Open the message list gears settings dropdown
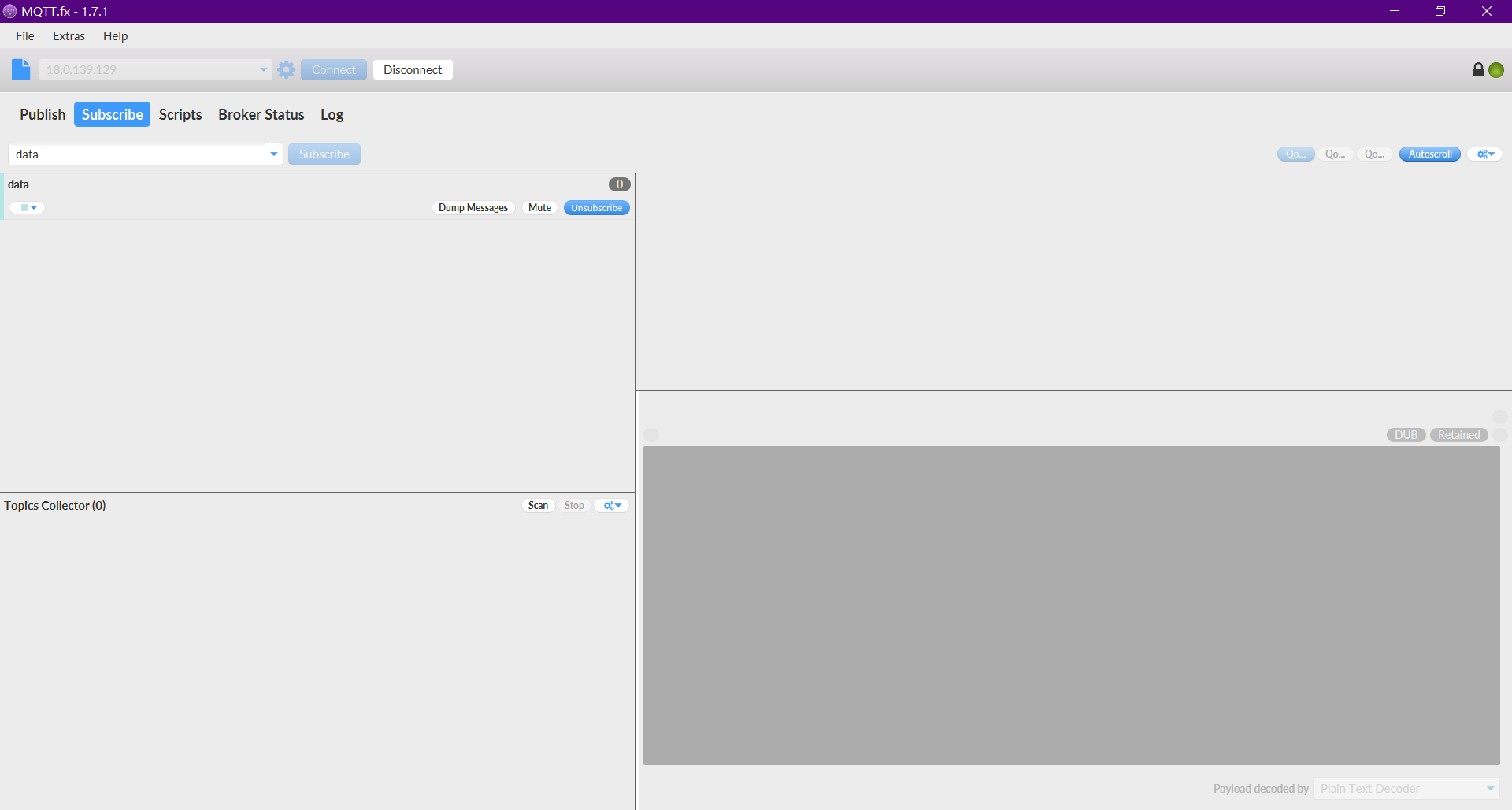This screenshot has height=810, width=1512. pyautogui.click(x=1484, y=154)
